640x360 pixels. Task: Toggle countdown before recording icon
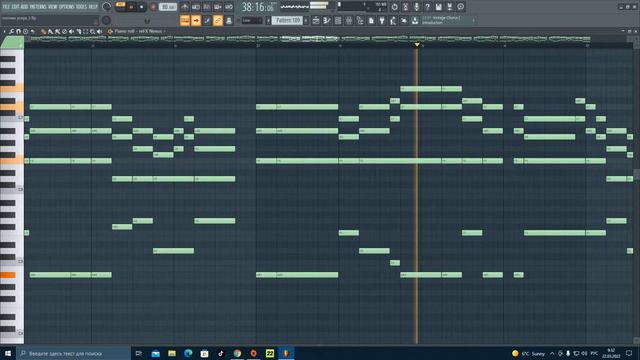pyautogui.click(x=207, y=7)
